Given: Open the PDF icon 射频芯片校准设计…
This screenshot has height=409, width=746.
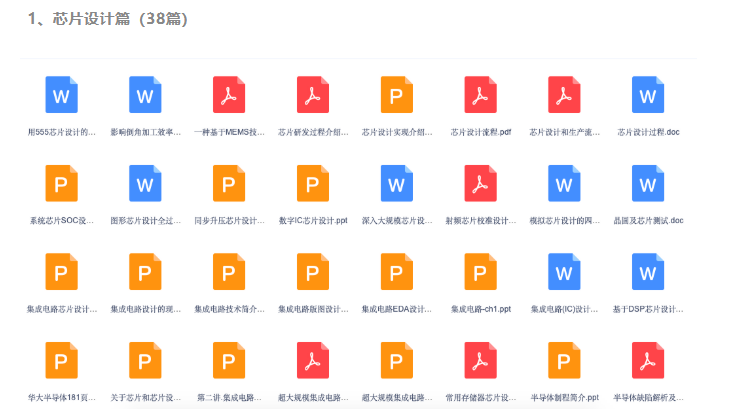Looking at the screenshot, I should 481,184.
